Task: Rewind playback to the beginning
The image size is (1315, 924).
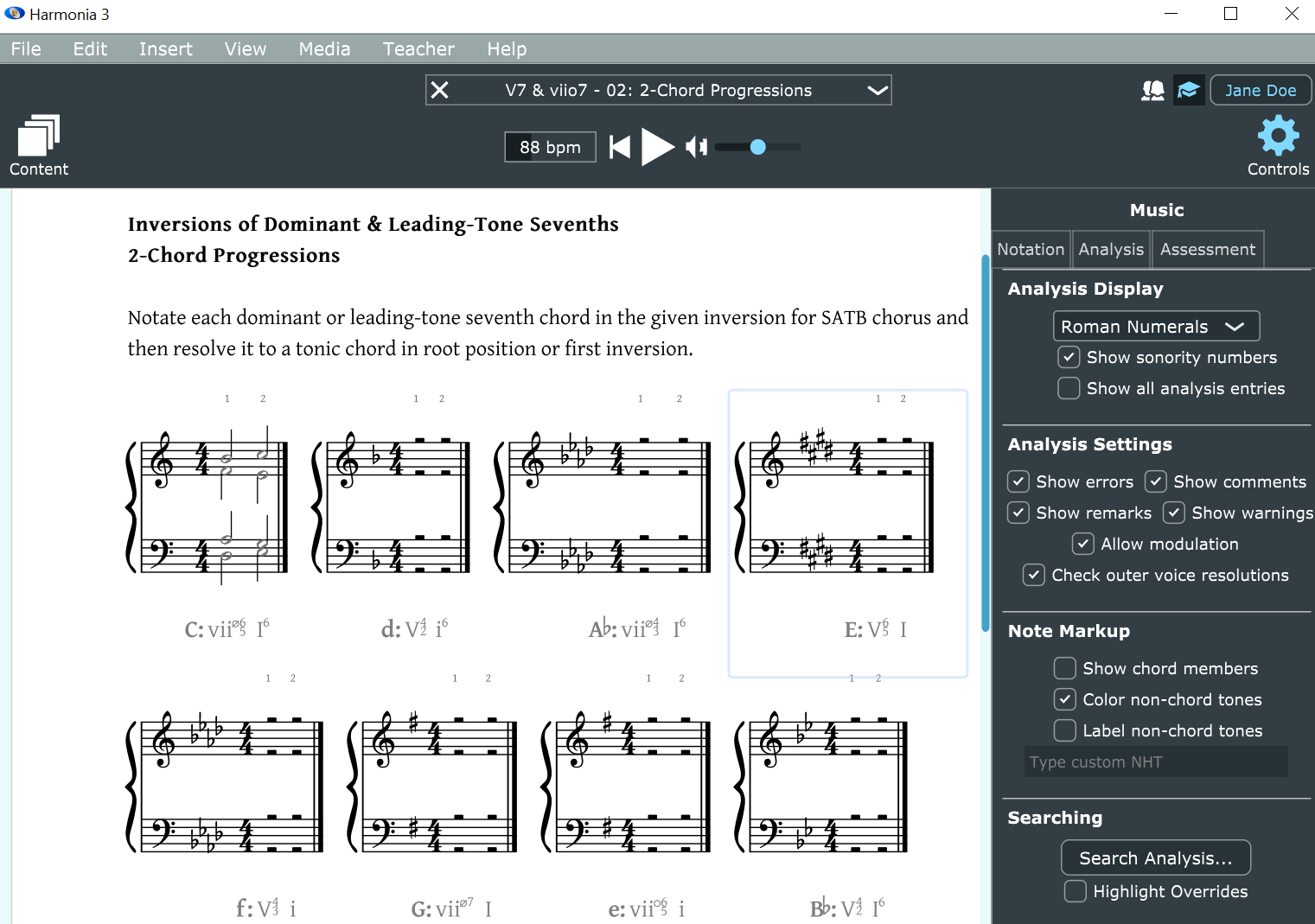Action: (x=620, y=147)
